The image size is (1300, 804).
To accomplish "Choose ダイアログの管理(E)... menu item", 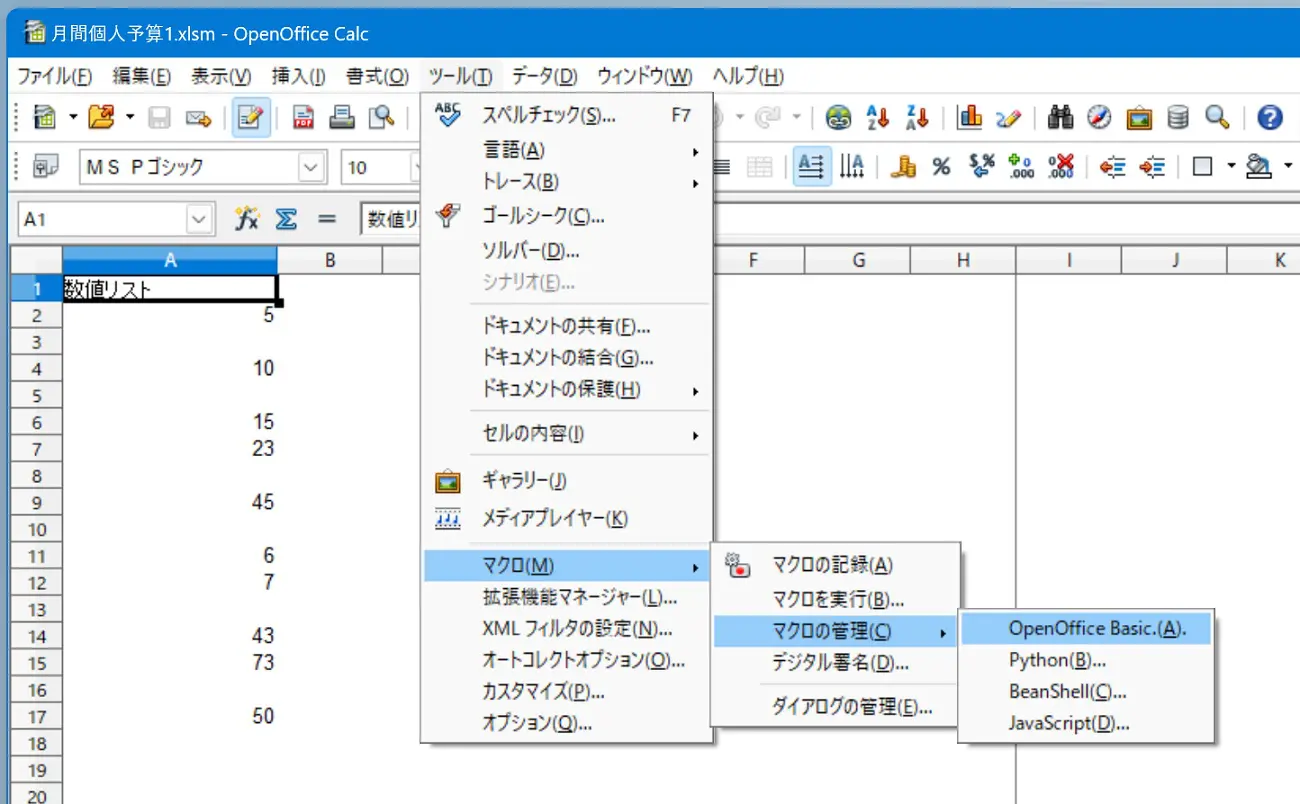I will [835, 708].
